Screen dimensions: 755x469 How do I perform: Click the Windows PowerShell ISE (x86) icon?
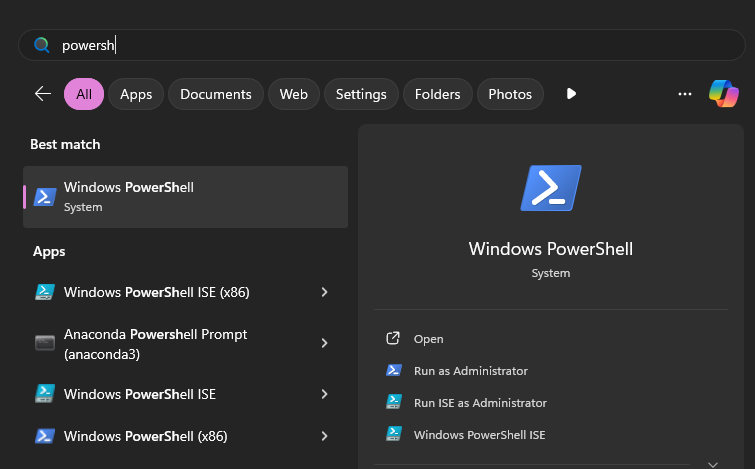(45, 292)
